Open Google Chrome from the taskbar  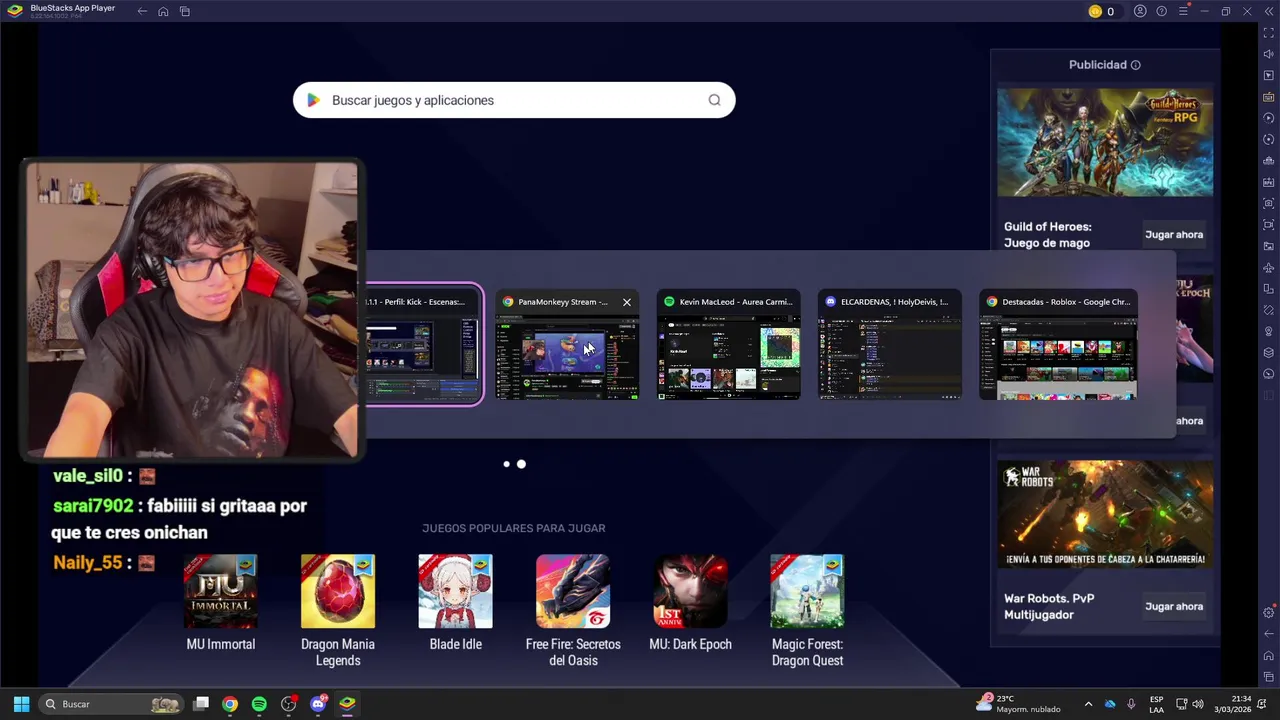point(230,704)
